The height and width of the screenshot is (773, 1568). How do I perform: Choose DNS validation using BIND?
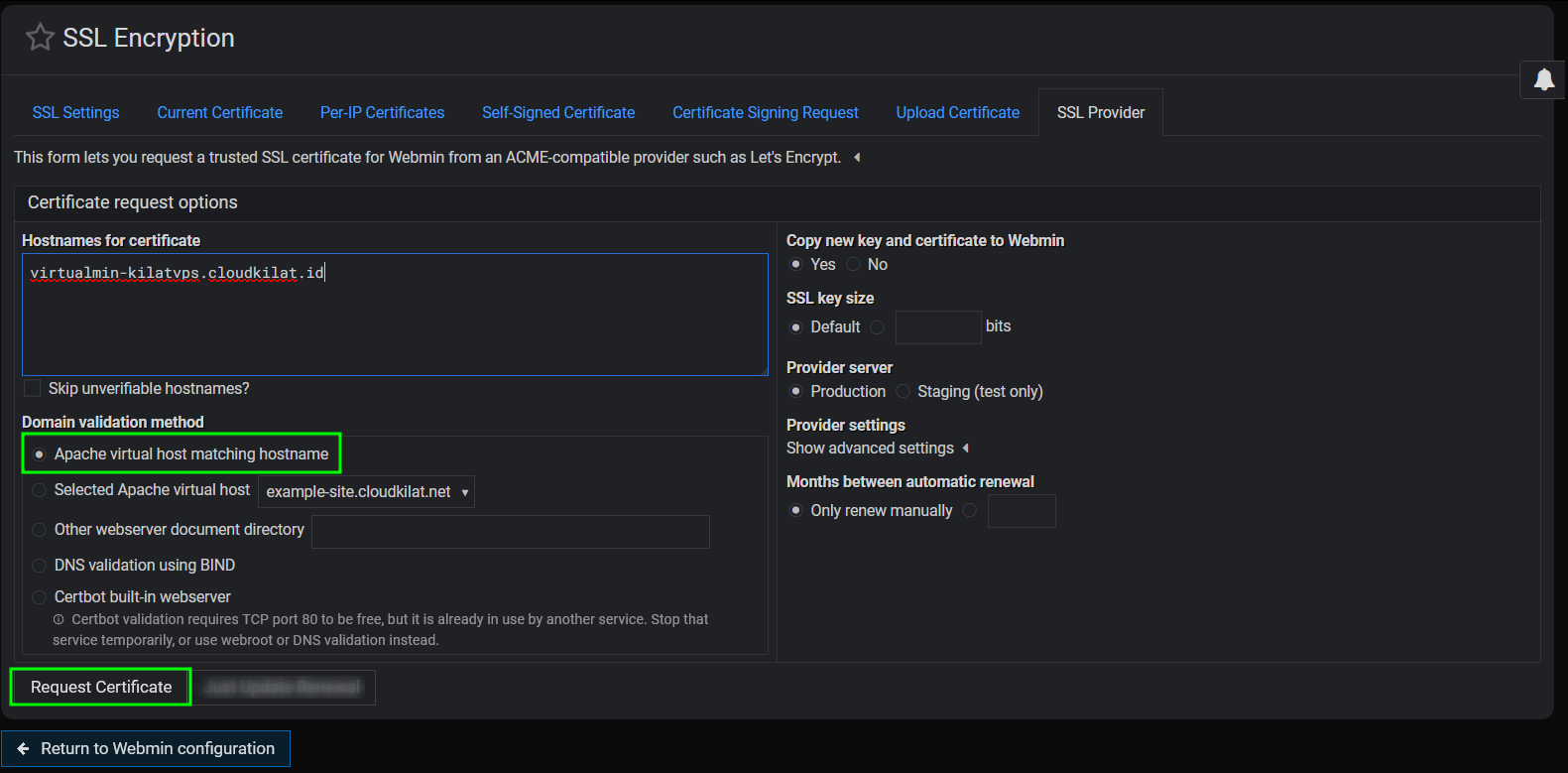pyautogui.click(x=40, y=566)
